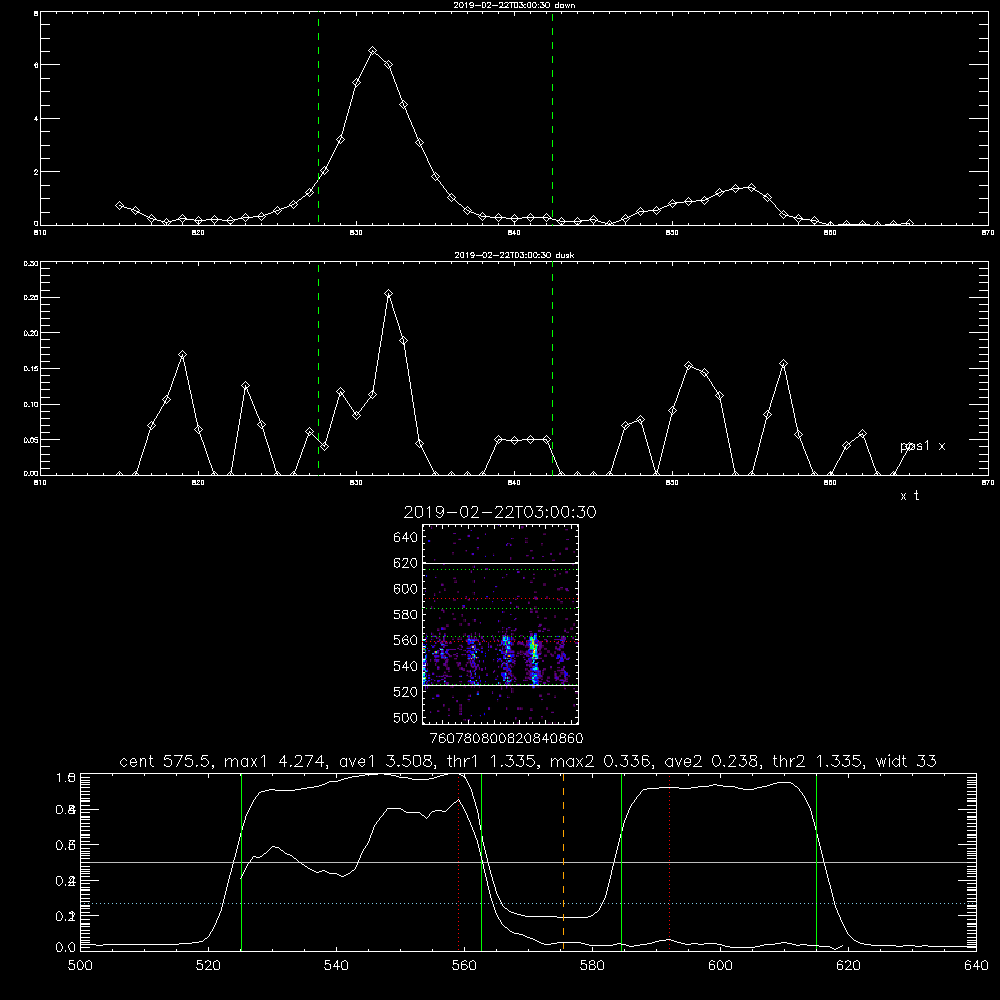Image resolution: width=1000 pixels, height=1000 pixels.
Task: Click the '500' label on bottom plot x-axis
Action: coord(80,966)
